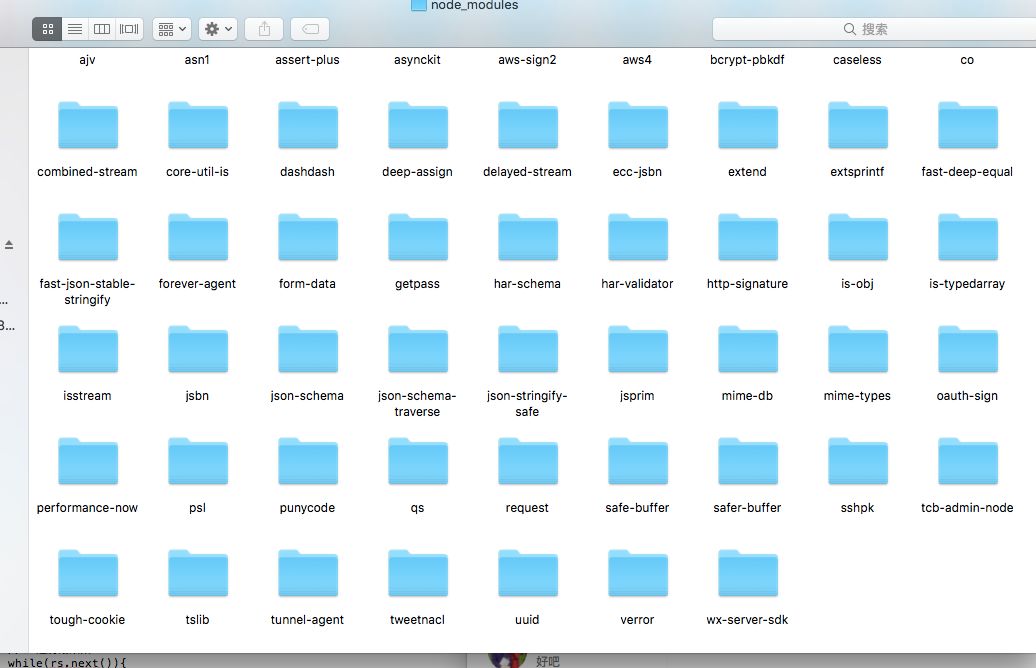Select the psl folder icon
Screen dimensions: 1036x668
tap(198, 461)
